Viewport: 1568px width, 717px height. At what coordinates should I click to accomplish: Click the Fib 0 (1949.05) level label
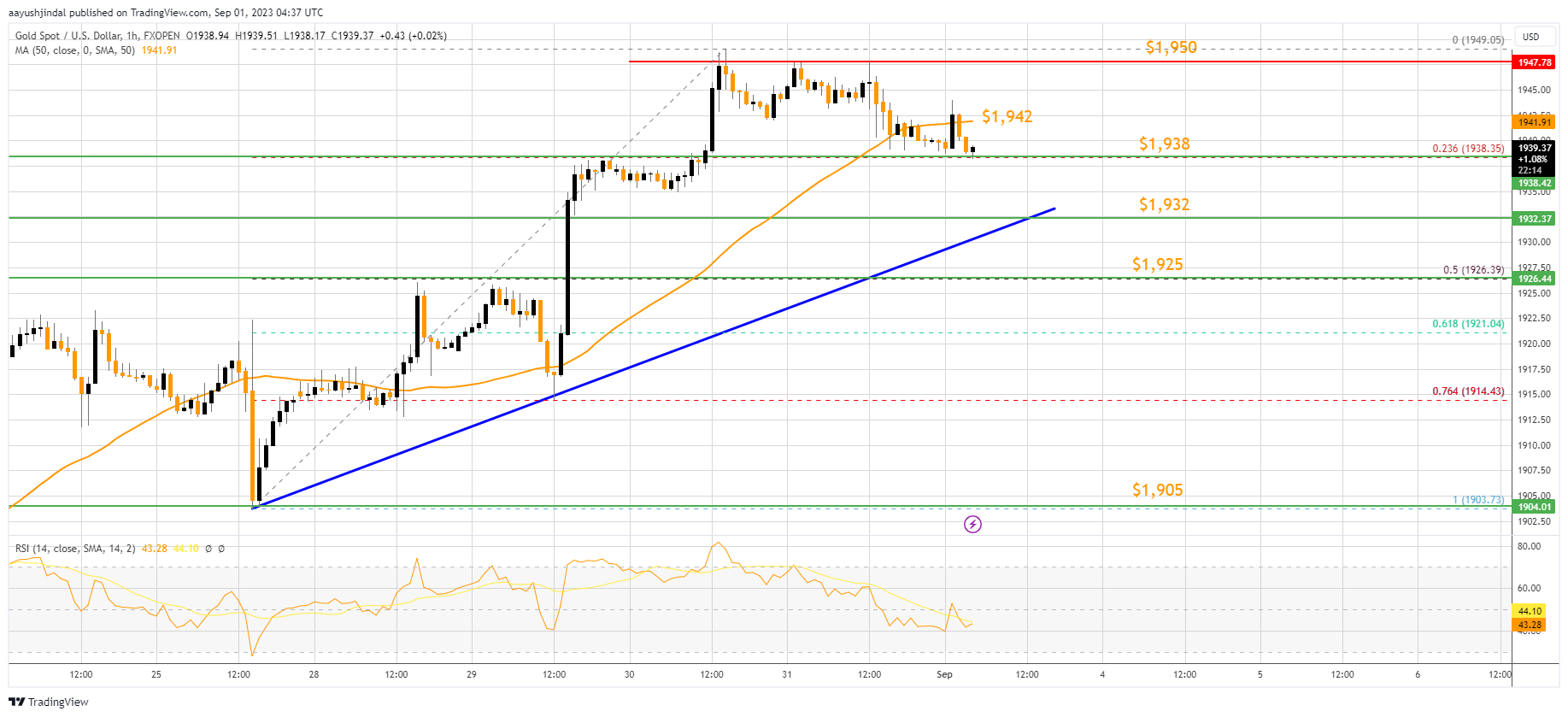[1478, 40]
